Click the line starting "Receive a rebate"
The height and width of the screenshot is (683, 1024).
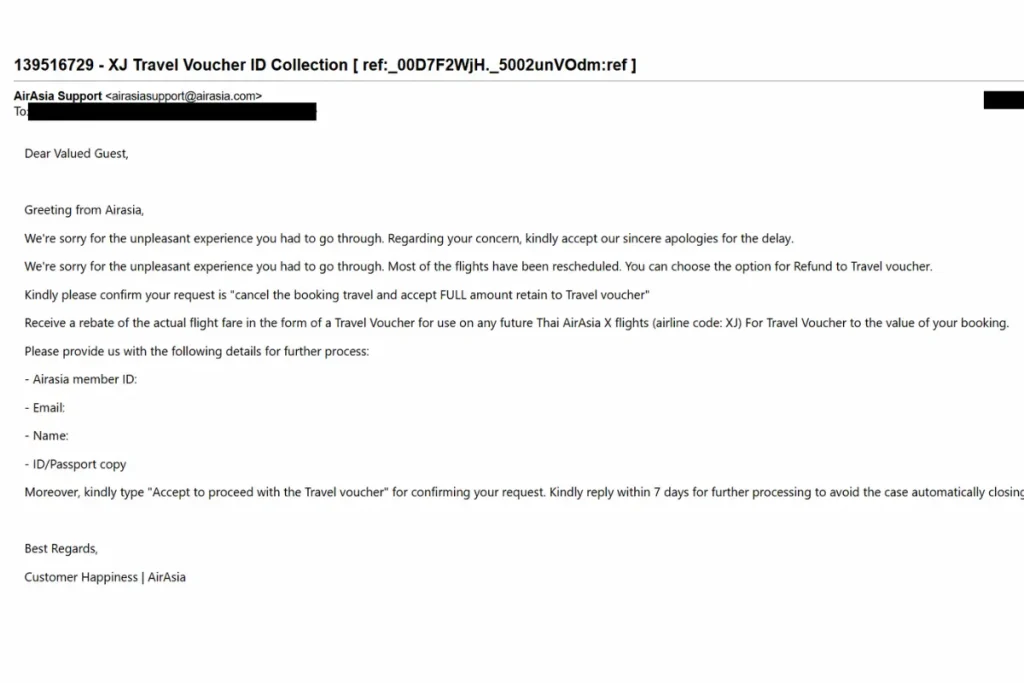tap(516, 323)
